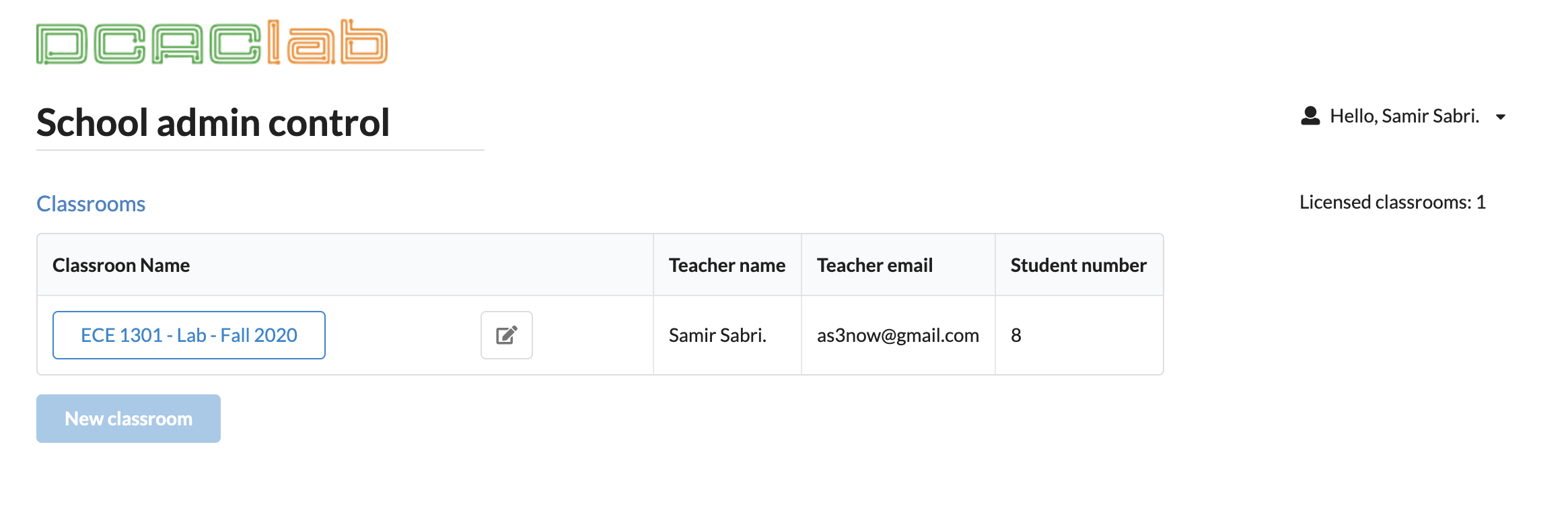Image resolution: width=1568 pixels, height=529 pixels.
Task: Select the 'Student number' column header
Action: 1078,265
